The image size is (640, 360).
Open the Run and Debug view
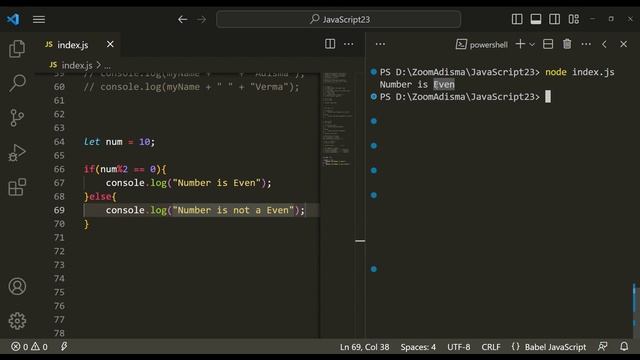17,153
